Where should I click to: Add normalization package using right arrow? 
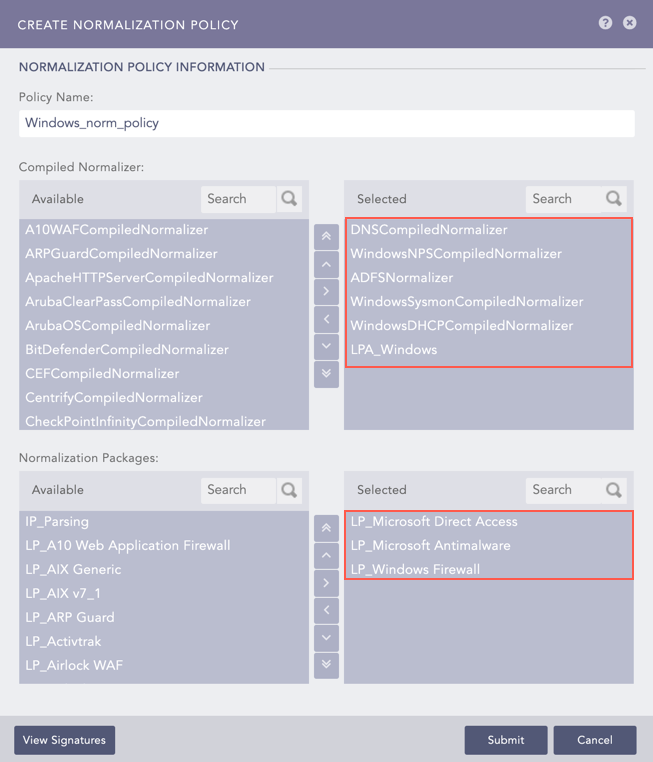pyautogui.click(x=326, y=582)
